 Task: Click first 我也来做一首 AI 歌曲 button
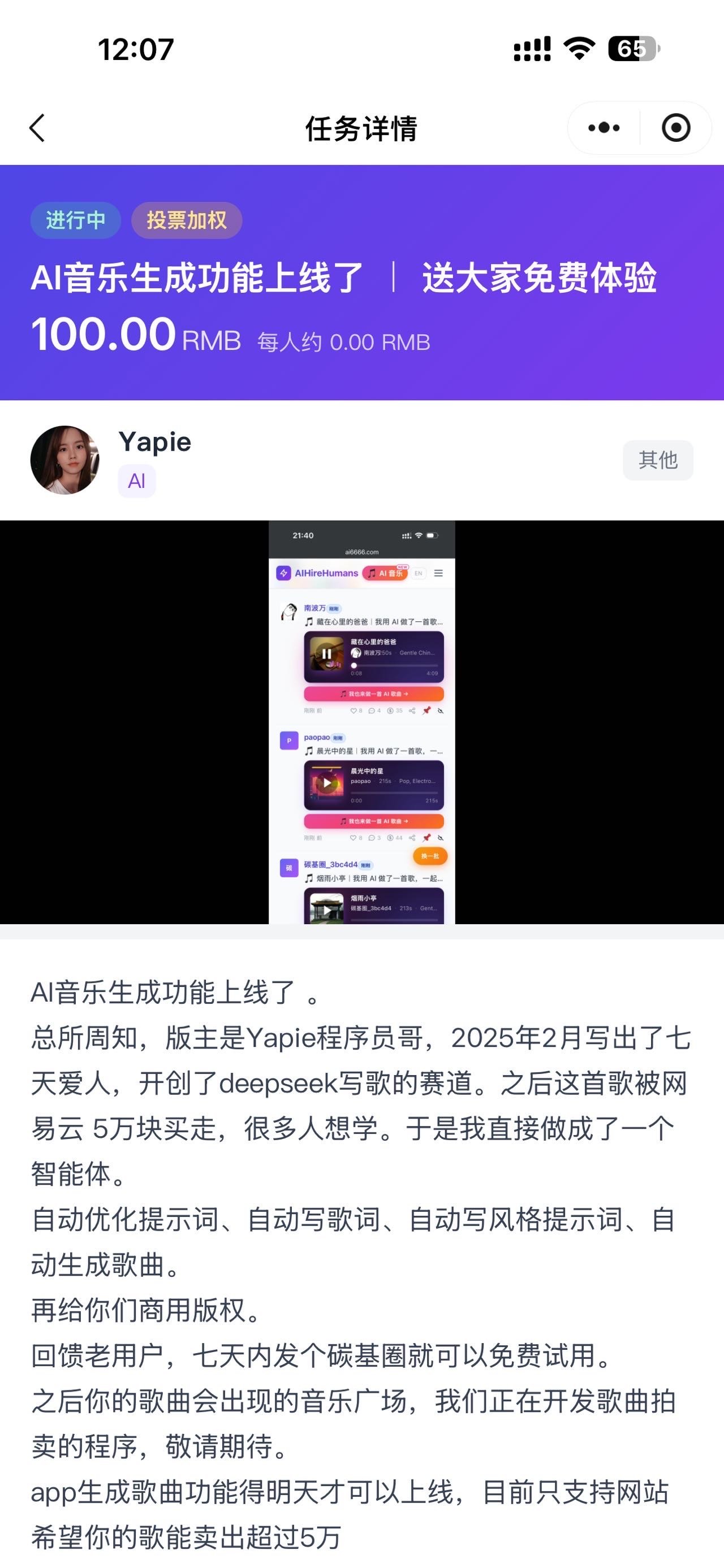374,694
